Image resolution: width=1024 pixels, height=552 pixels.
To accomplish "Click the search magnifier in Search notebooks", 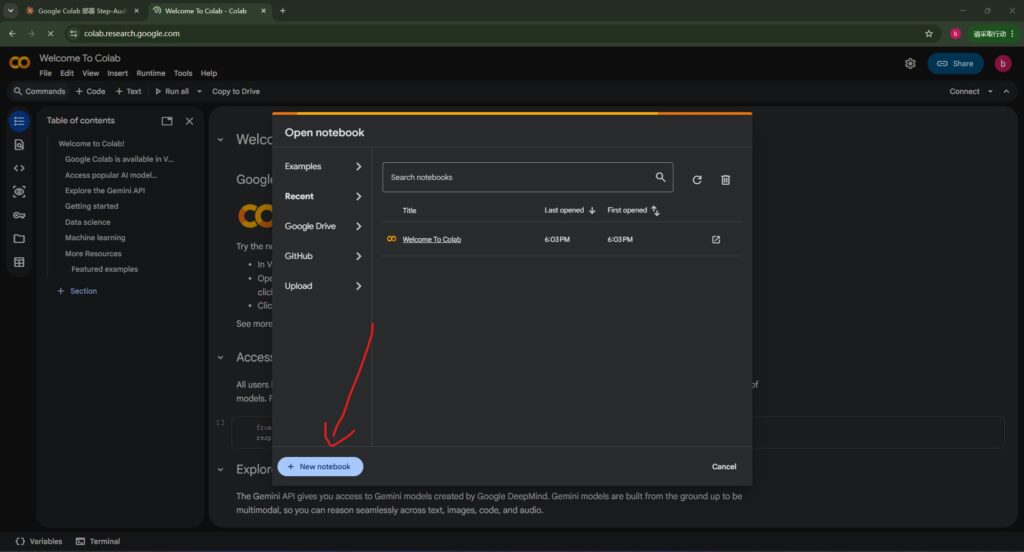I will coord(660,177).
